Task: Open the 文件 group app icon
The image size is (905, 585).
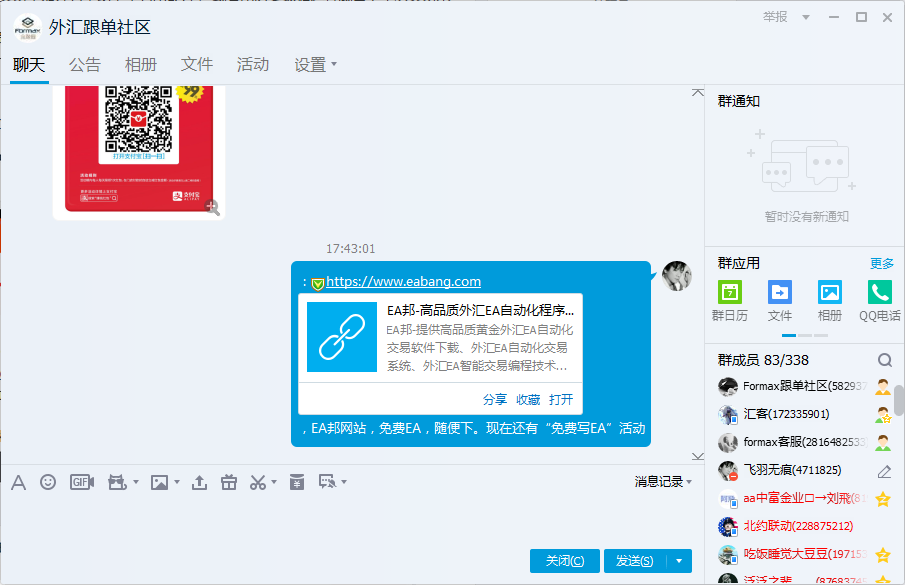Action: [x=780, y=301]
